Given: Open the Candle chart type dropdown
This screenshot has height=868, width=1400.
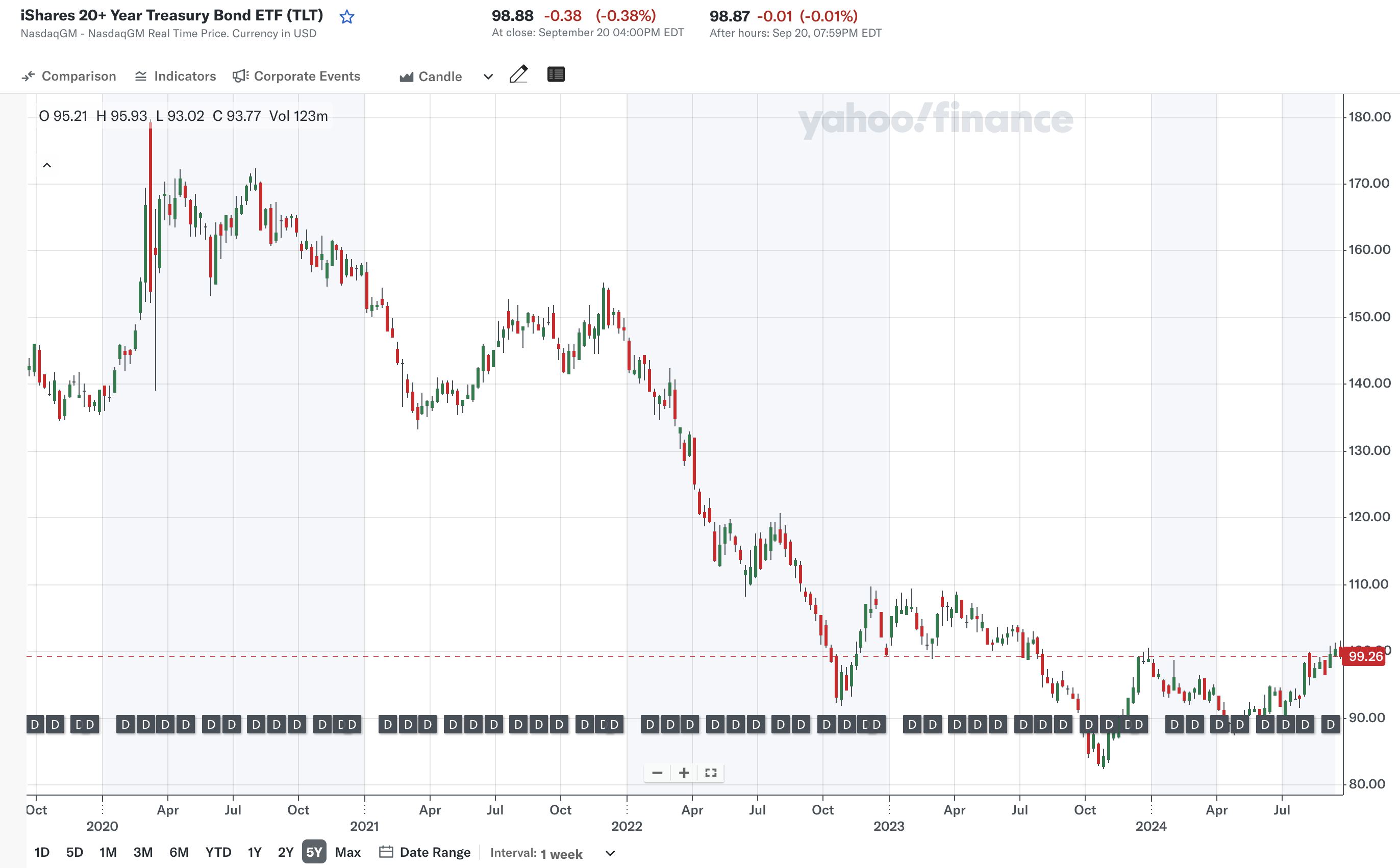Looking at the screenshot, I should click(488, 76).
